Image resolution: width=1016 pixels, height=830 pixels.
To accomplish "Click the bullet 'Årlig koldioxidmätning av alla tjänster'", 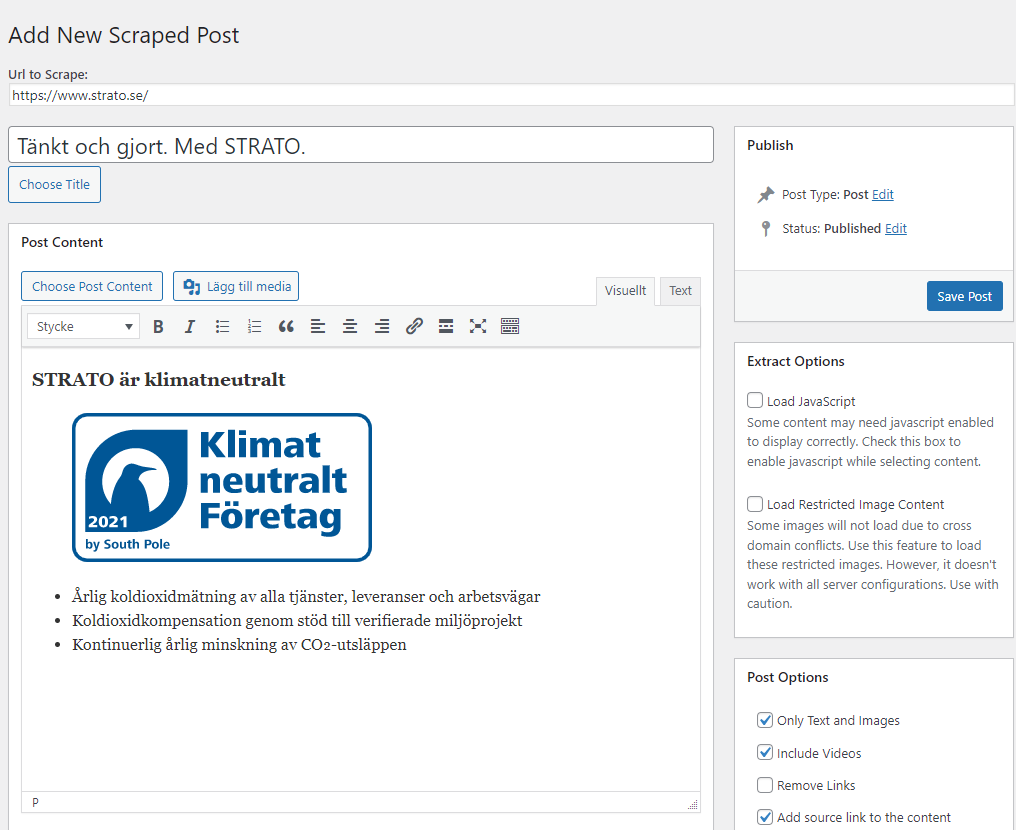I will (x=306, y=597).
